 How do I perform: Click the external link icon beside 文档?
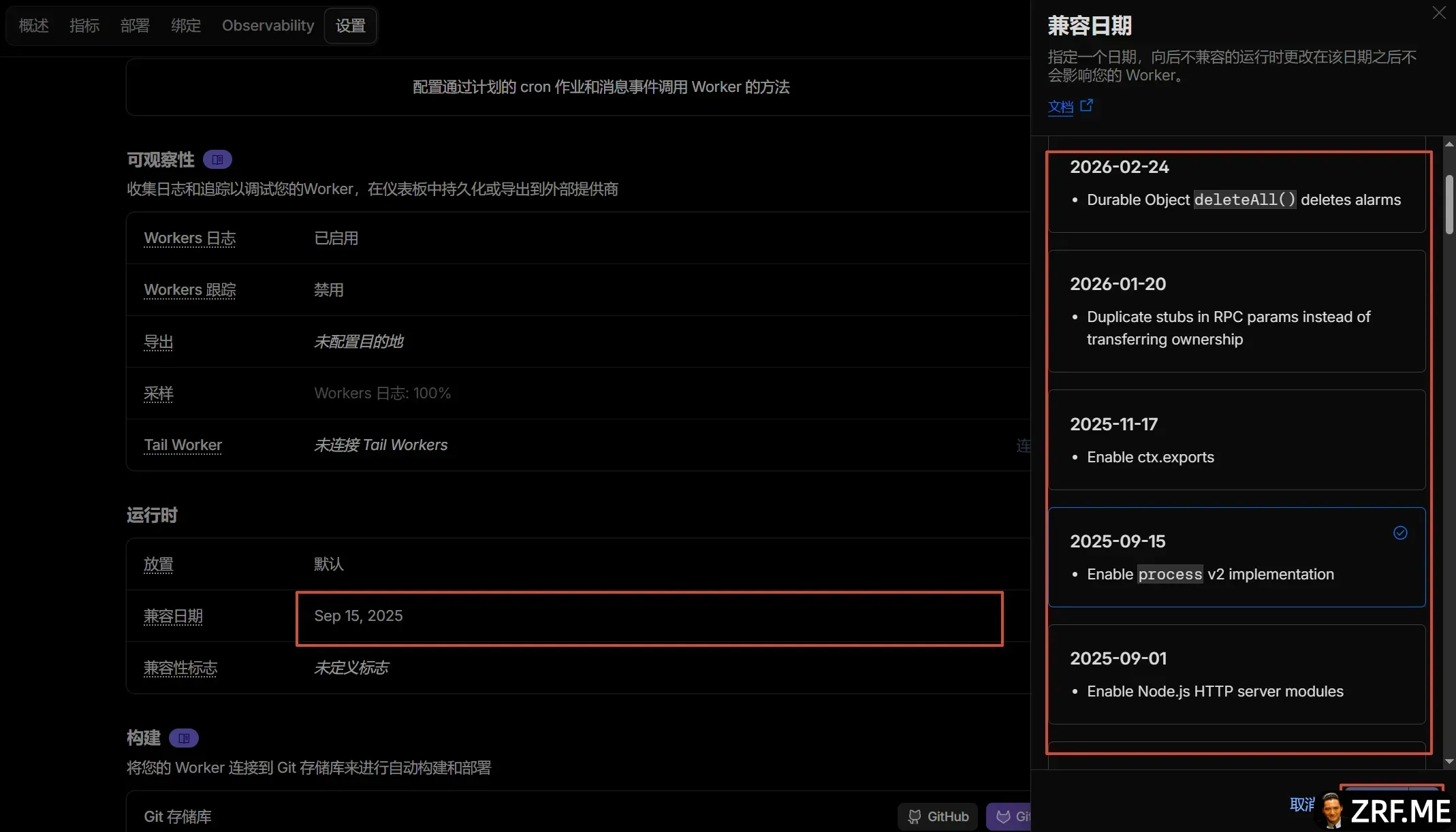pyautogui.click(x=1087, y=106)
